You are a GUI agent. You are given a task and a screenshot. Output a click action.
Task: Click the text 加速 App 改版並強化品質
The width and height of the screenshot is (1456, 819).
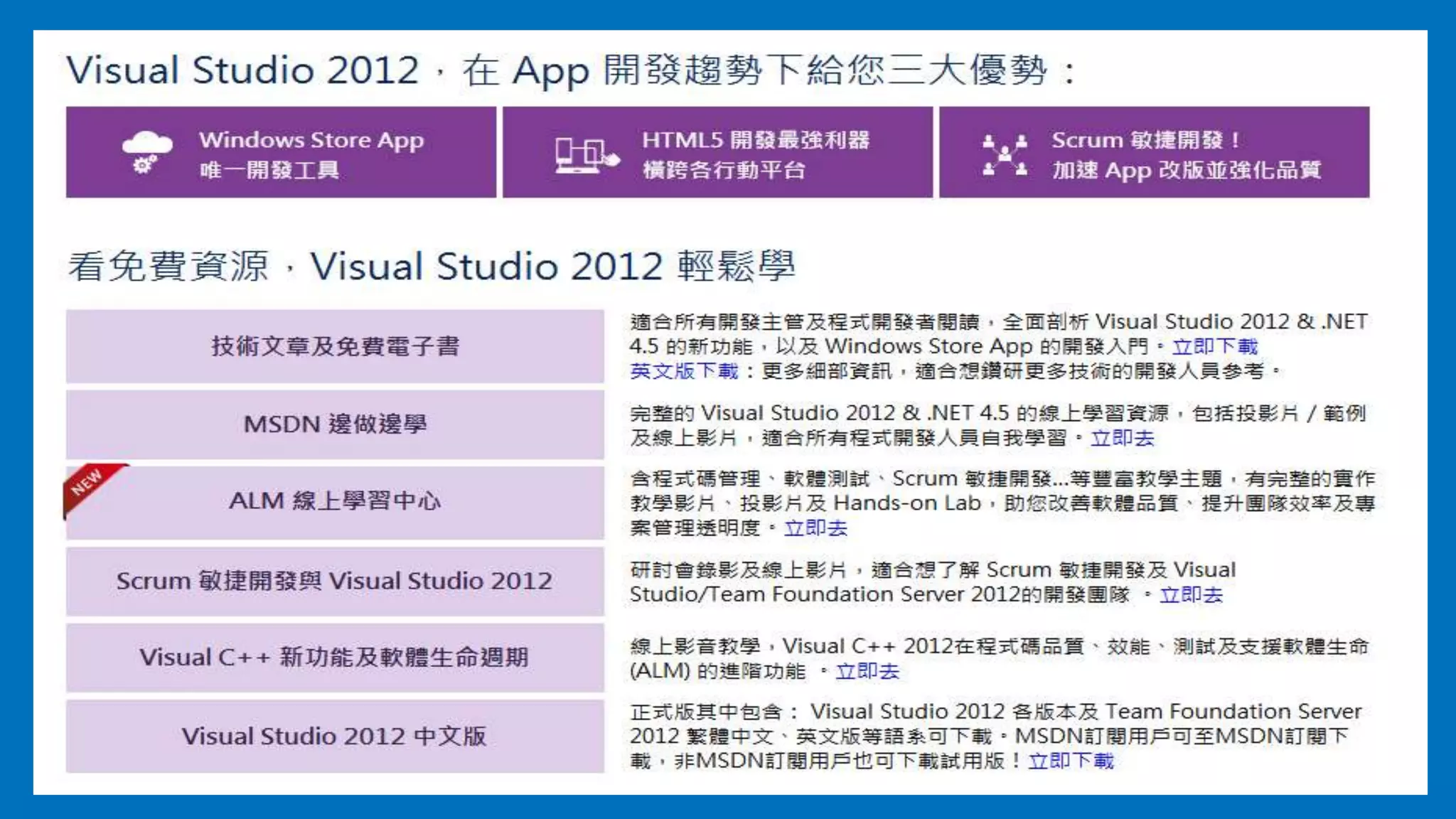[1186, 171]
